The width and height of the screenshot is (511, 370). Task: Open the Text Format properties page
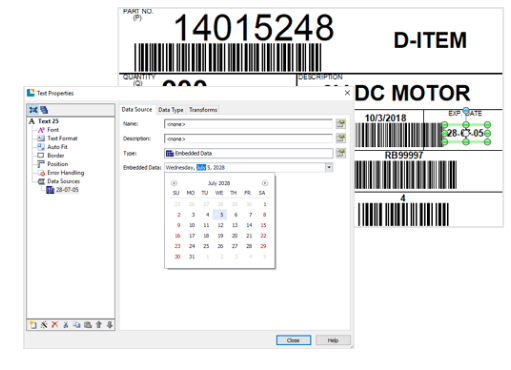point(62,138)
